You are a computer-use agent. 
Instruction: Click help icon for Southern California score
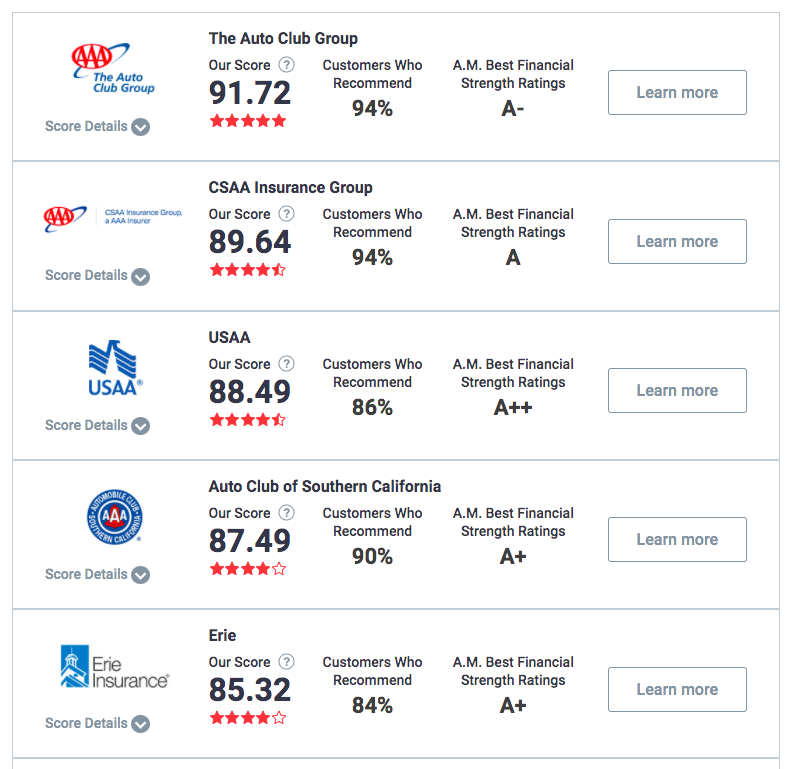(287, 513)
